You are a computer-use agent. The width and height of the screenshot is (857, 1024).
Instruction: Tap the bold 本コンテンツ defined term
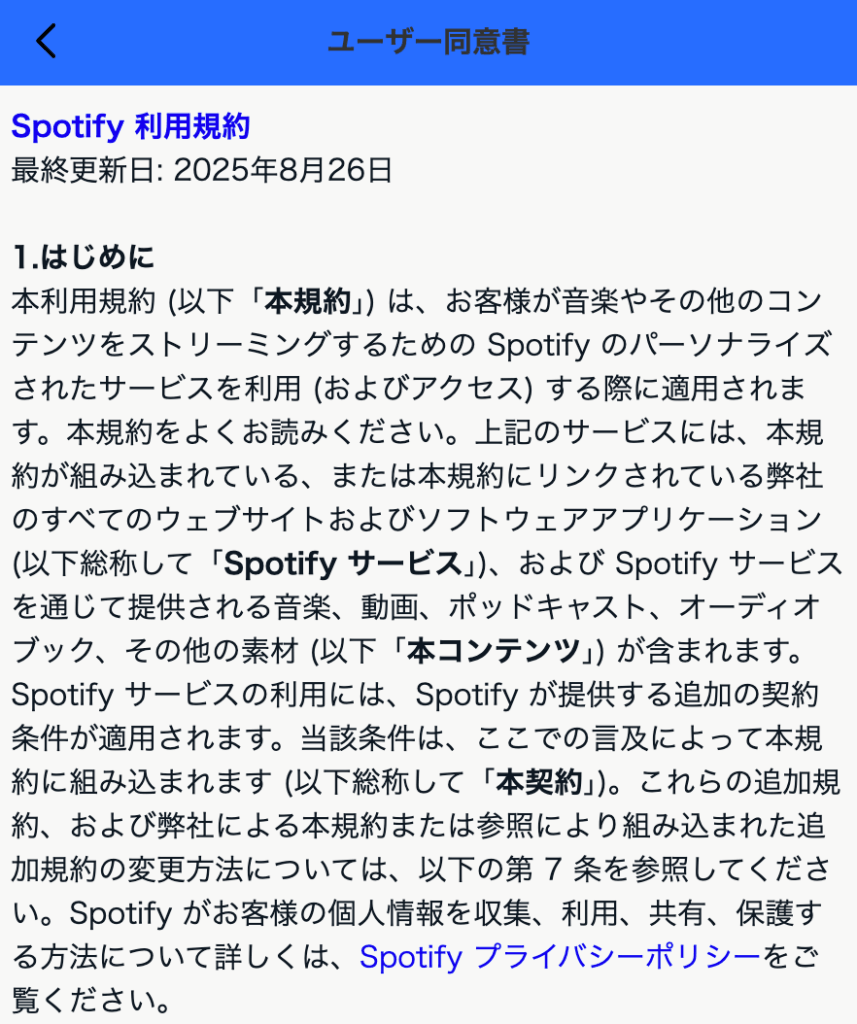click(x=493, y=652)
